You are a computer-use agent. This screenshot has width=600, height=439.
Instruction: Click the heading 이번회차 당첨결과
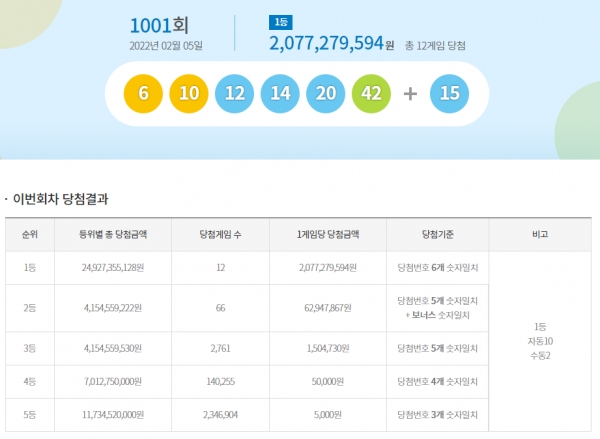(60, 199)
